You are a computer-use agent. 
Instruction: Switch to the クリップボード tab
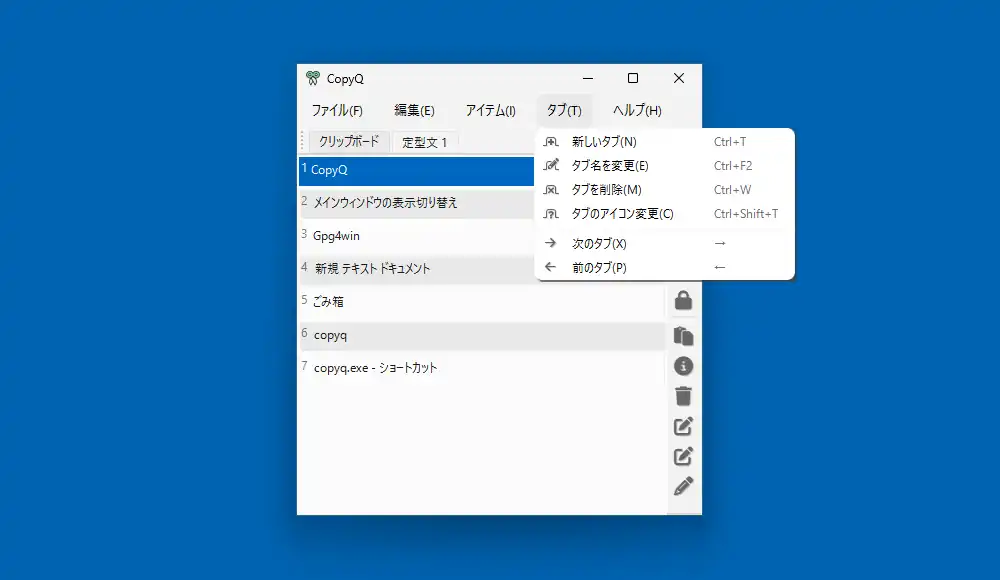pos(348,141)
